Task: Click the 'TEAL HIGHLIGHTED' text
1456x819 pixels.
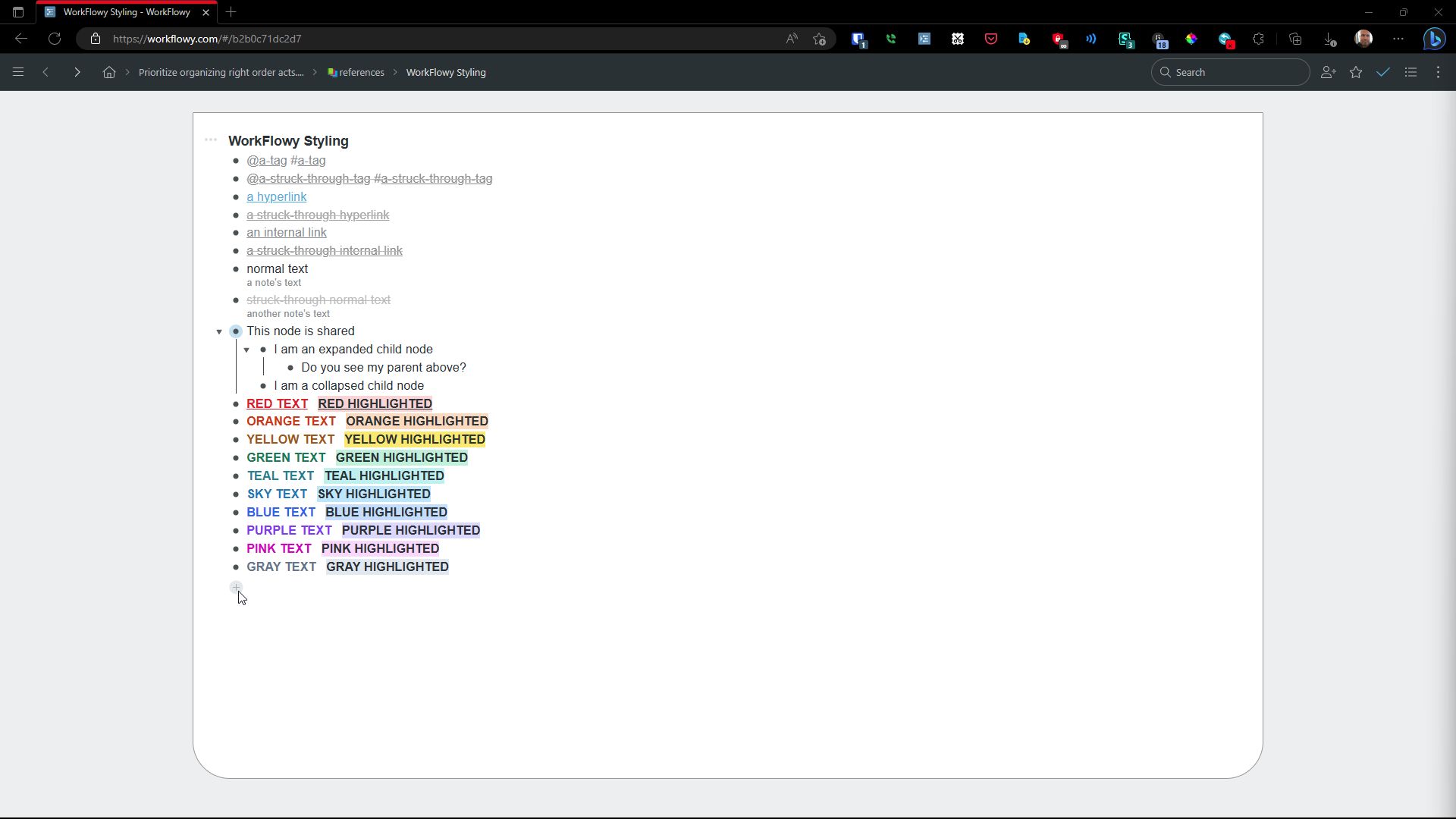Action: [384, 476]
